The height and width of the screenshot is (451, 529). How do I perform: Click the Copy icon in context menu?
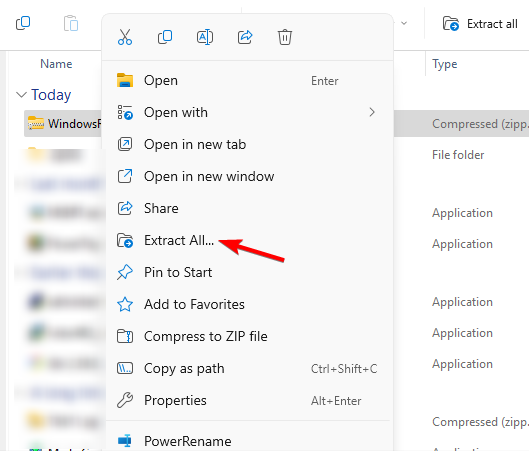(x=165, y=37)
